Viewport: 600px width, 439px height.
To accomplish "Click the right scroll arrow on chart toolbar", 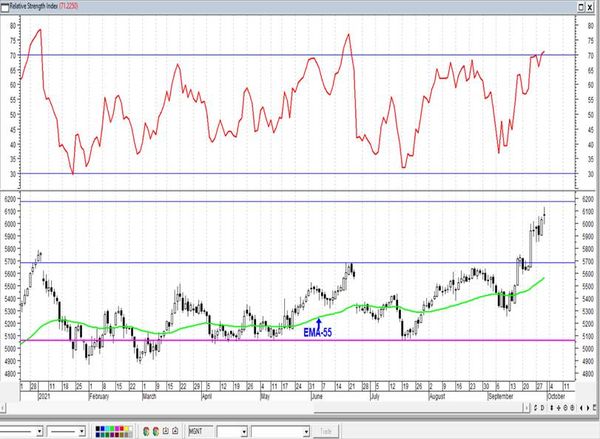I will pyautogui.click(x=588, y=408).
